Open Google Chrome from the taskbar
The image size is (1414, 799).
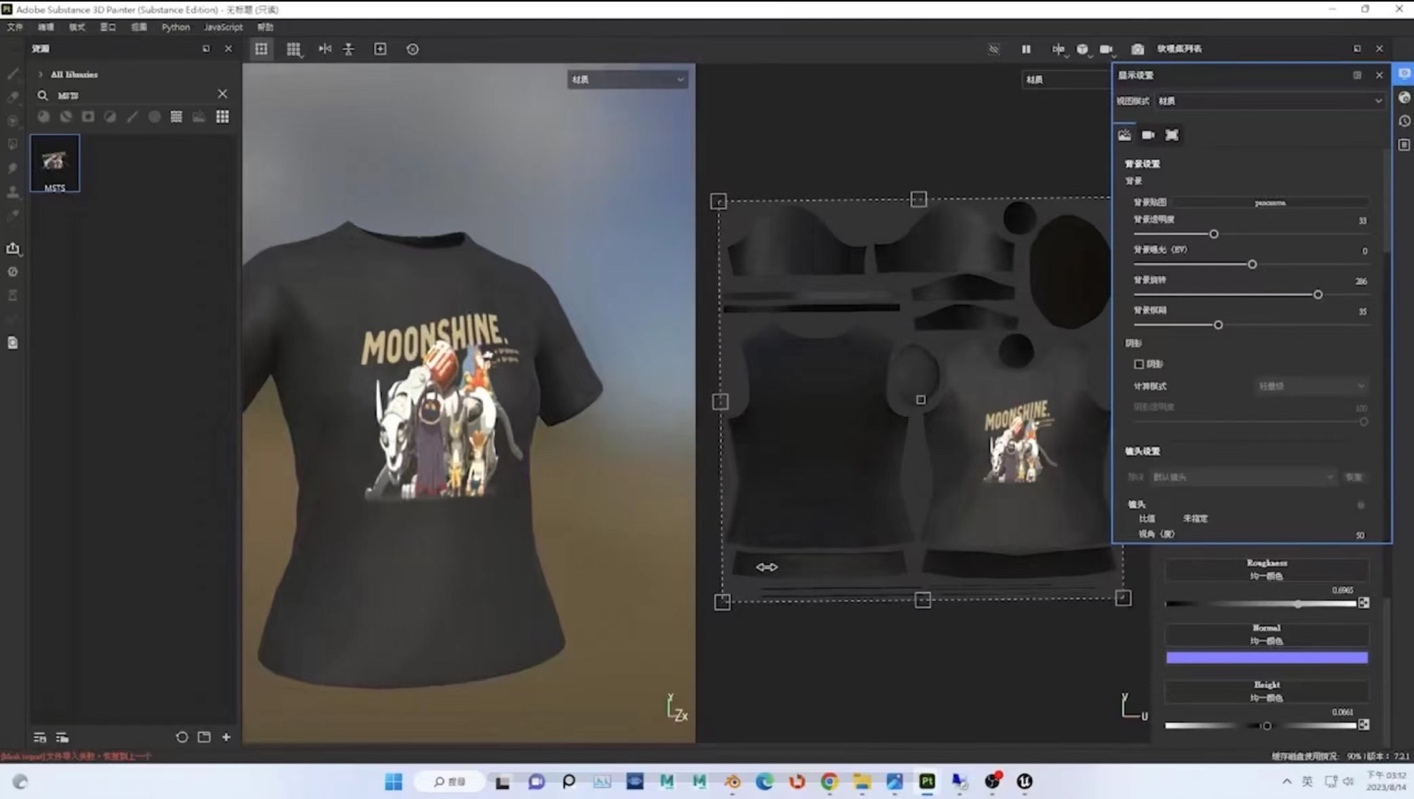pyautogui.click(x=829, y=782)
